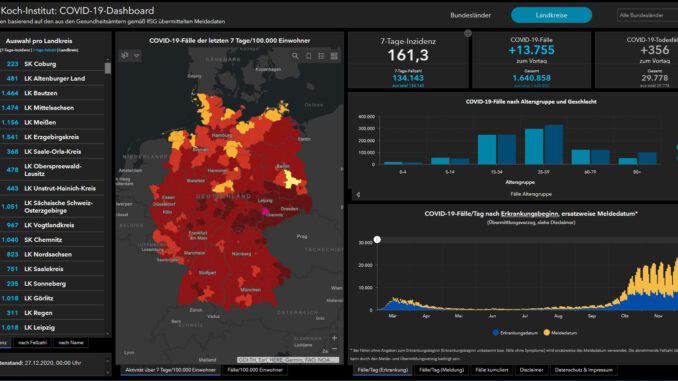Toggle the Erkrankungsdatum legend entry
The image size is (678, 381).
click(515, 333)
